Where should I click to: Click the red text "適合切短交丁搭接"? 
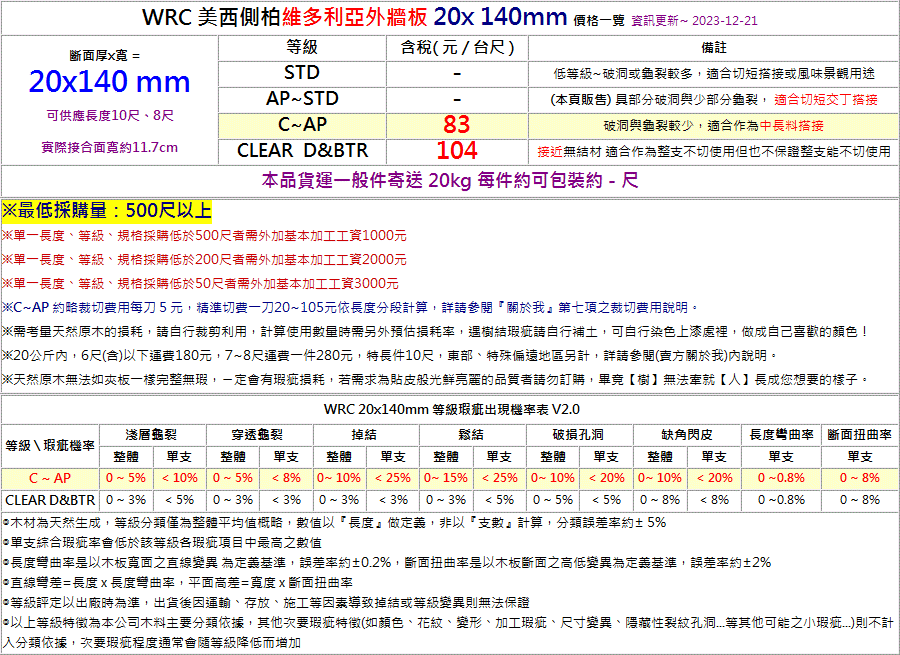pos(826,99)
